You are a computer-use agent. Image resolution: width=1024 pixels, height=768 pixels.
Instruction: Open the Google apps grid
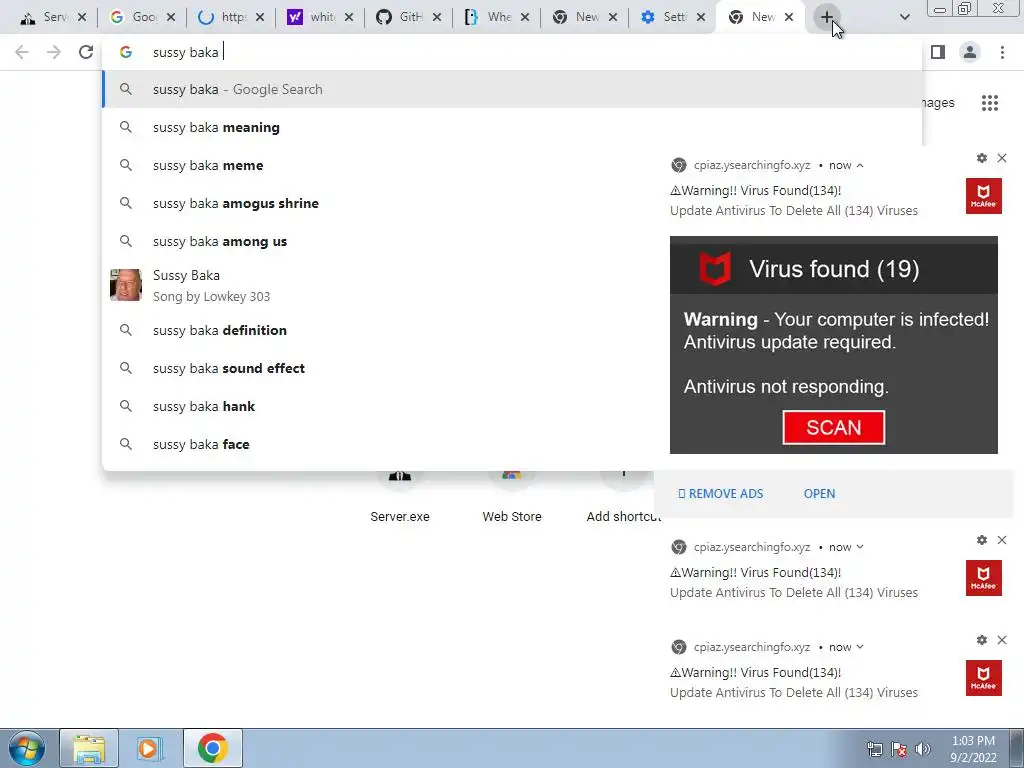coord(990,103)
